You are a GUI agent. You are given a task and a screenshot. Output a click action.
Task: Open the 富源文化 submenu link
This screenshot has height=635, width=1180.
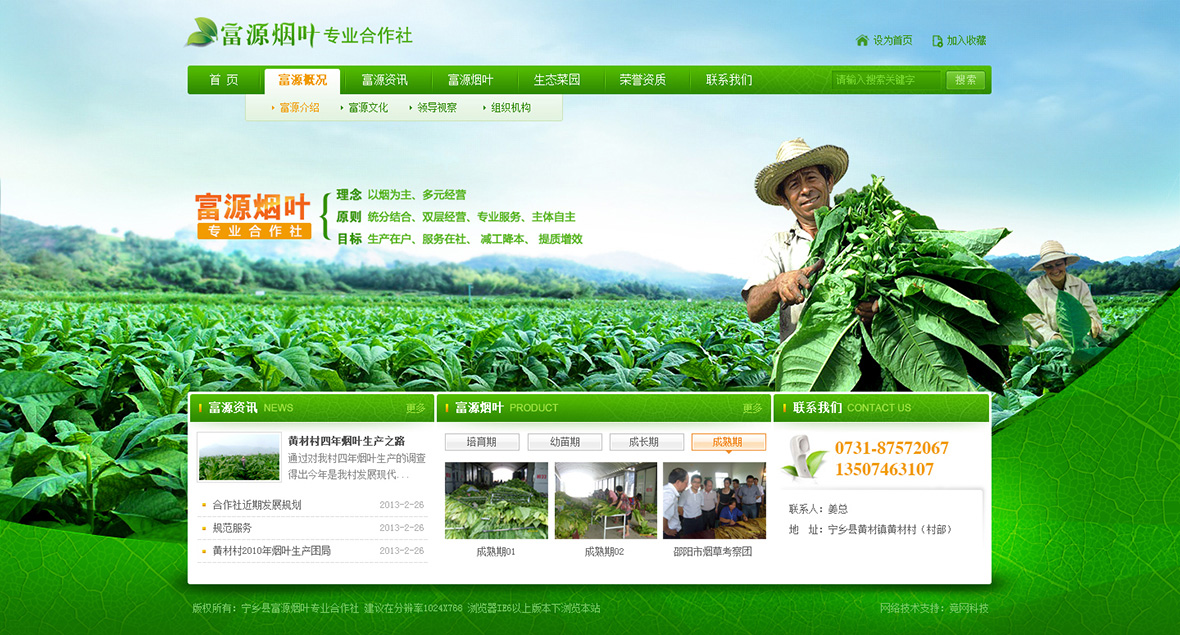click(x=368, y=108)
